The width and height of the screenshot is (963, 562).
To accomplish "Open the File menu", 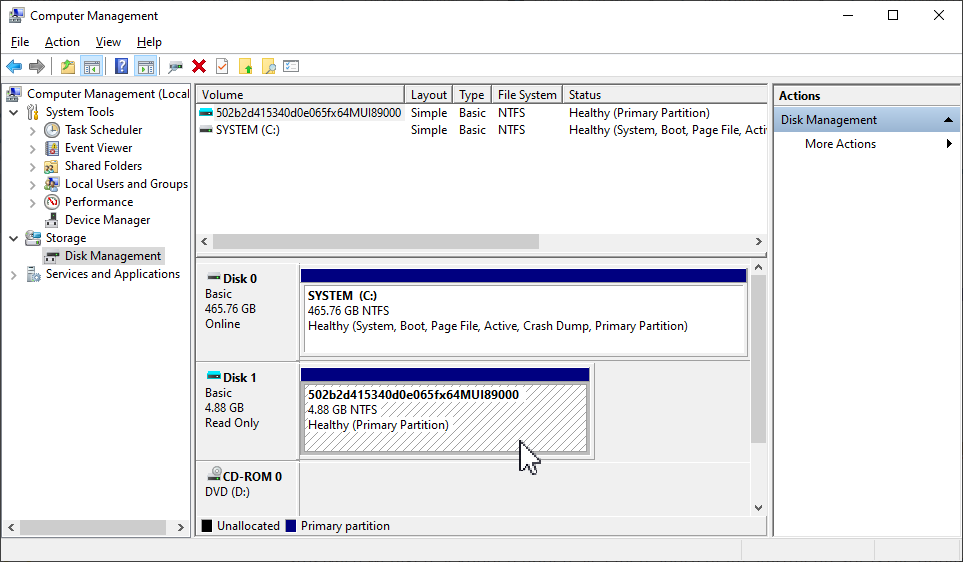I will [20, 42].
